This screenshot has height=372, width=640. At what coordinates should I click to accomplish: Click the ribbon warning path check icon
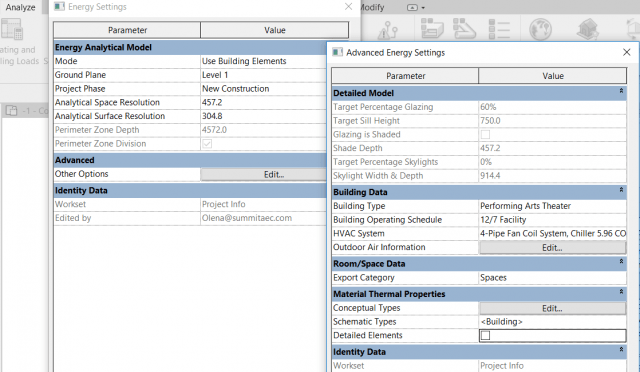[x=387, y=30]
